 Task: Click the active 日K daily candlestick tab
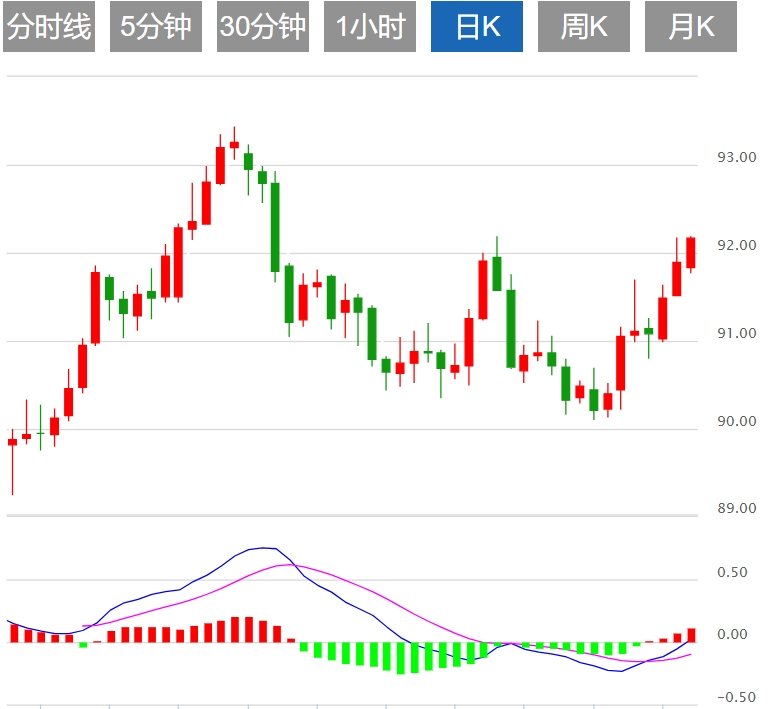477,26
